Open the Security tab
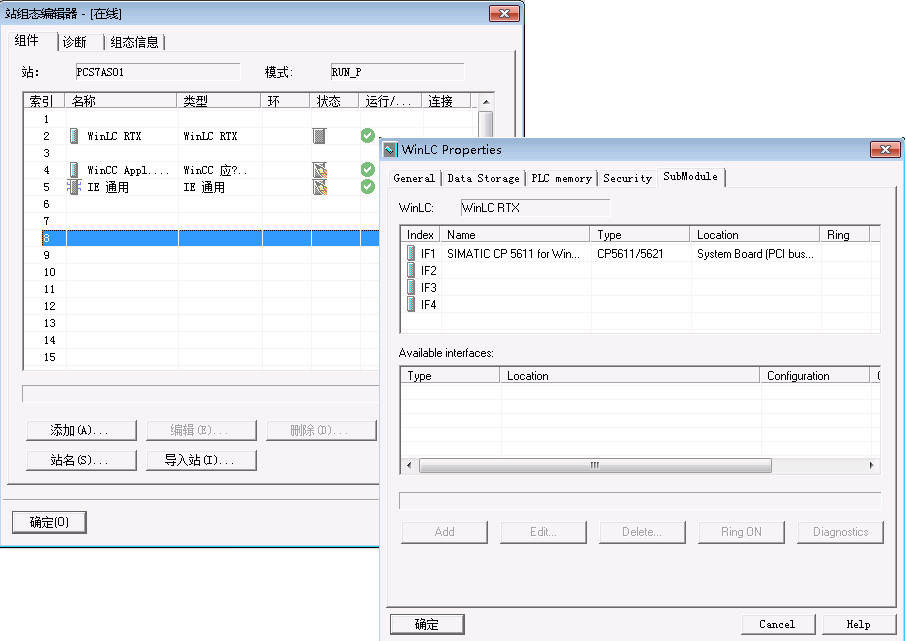The height and width of the screenshot is (641, 906). coord(627,179)
